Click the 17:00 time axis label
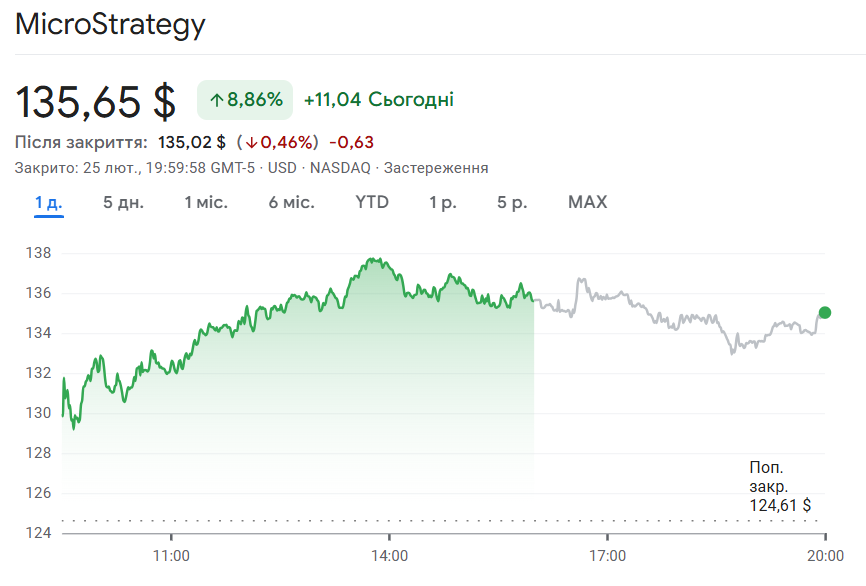This screenshot has height=586, width=866. [607, 555]
